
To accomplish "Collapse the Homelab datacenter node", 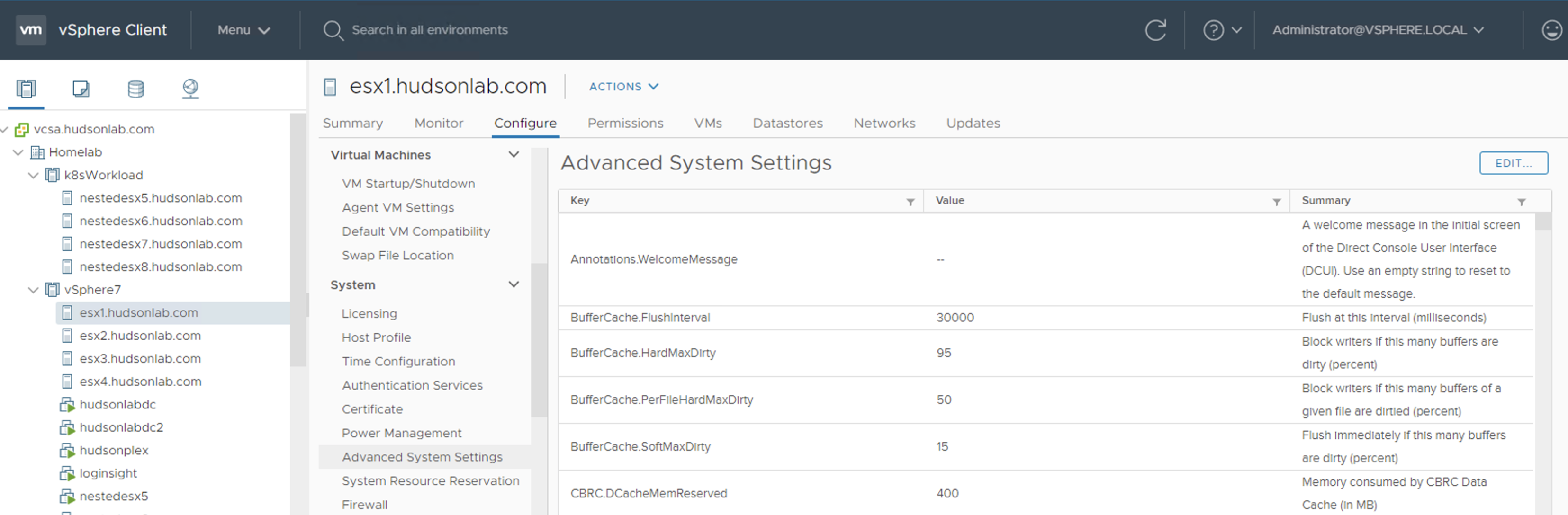I will (18, 152).
